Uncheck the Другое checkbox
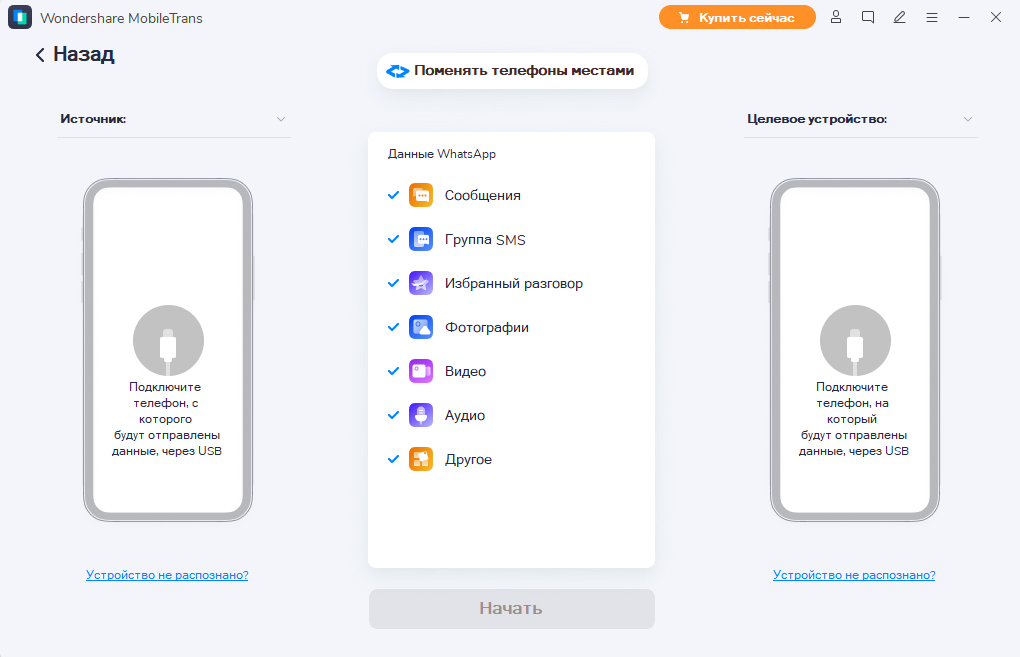This screenshot has height=657, width=1020. tap(393, 459)
